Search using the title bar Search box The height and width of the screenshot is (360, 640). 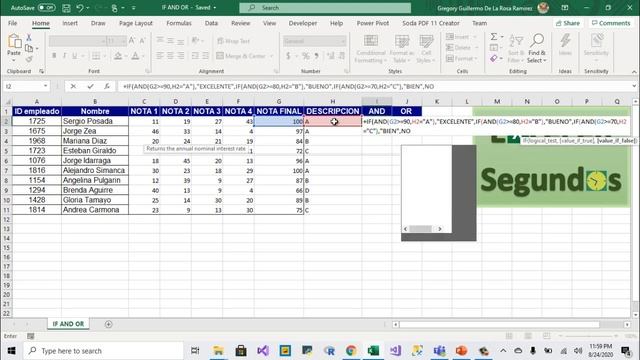tap(325, 8)
